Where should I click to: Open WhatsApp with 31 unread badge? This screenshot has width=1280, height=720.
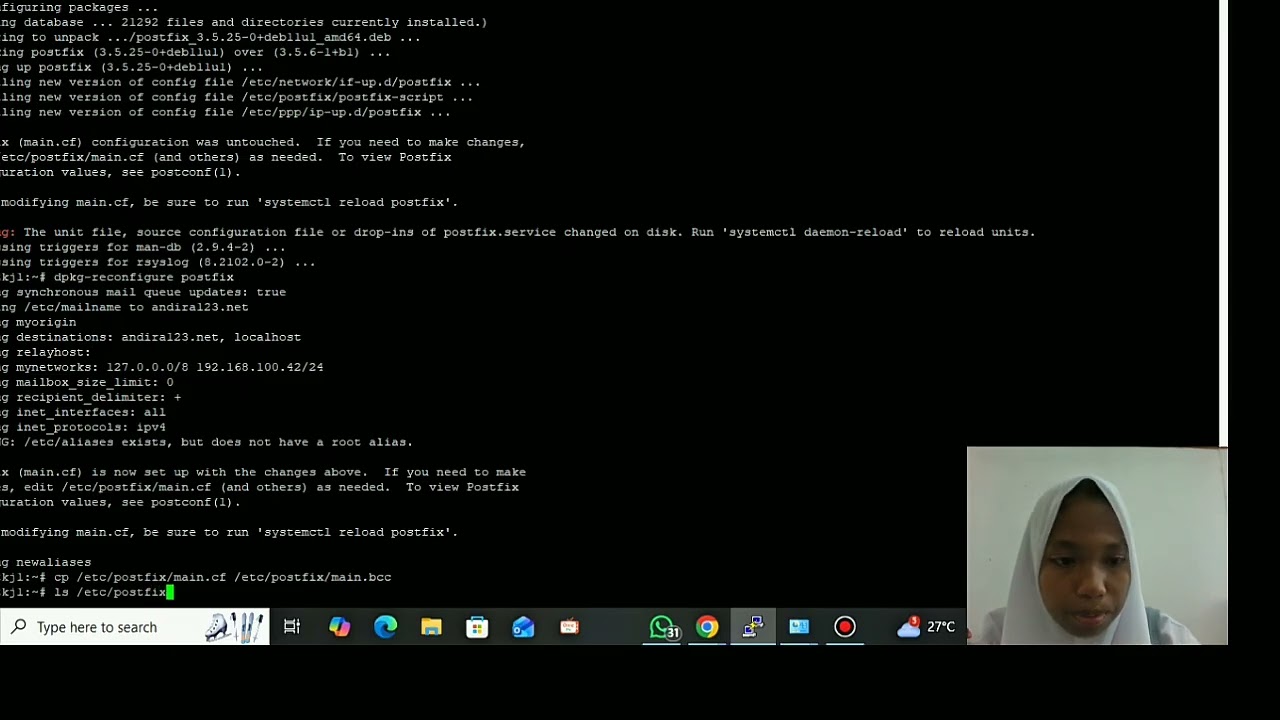(x=663, y=627)
